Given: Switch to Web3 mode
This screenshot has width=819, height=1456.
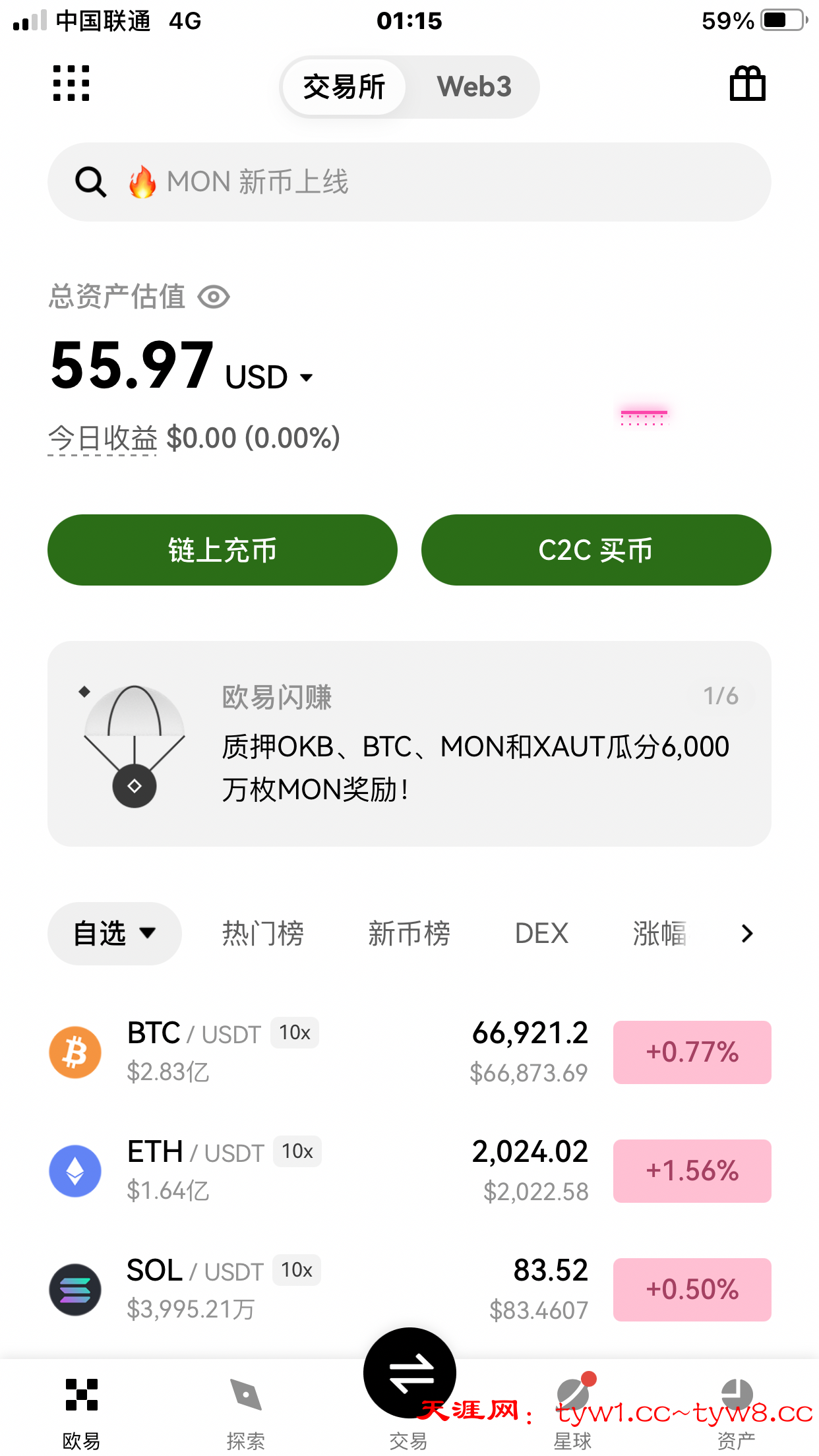Looking at the screenshot, I should click(x=474, y=87).
